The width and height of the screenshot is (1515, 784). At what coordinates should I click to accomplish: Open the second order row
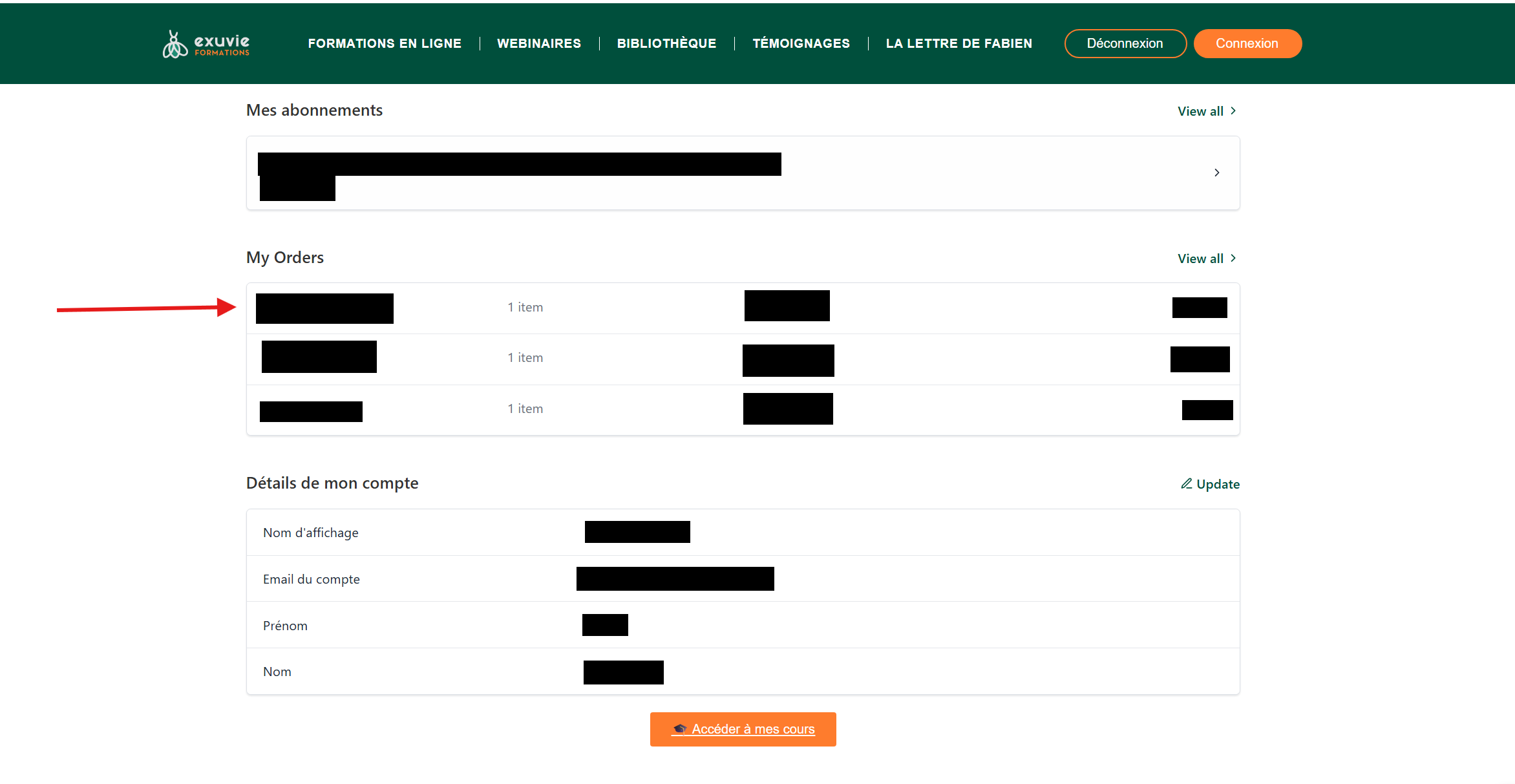319,357
